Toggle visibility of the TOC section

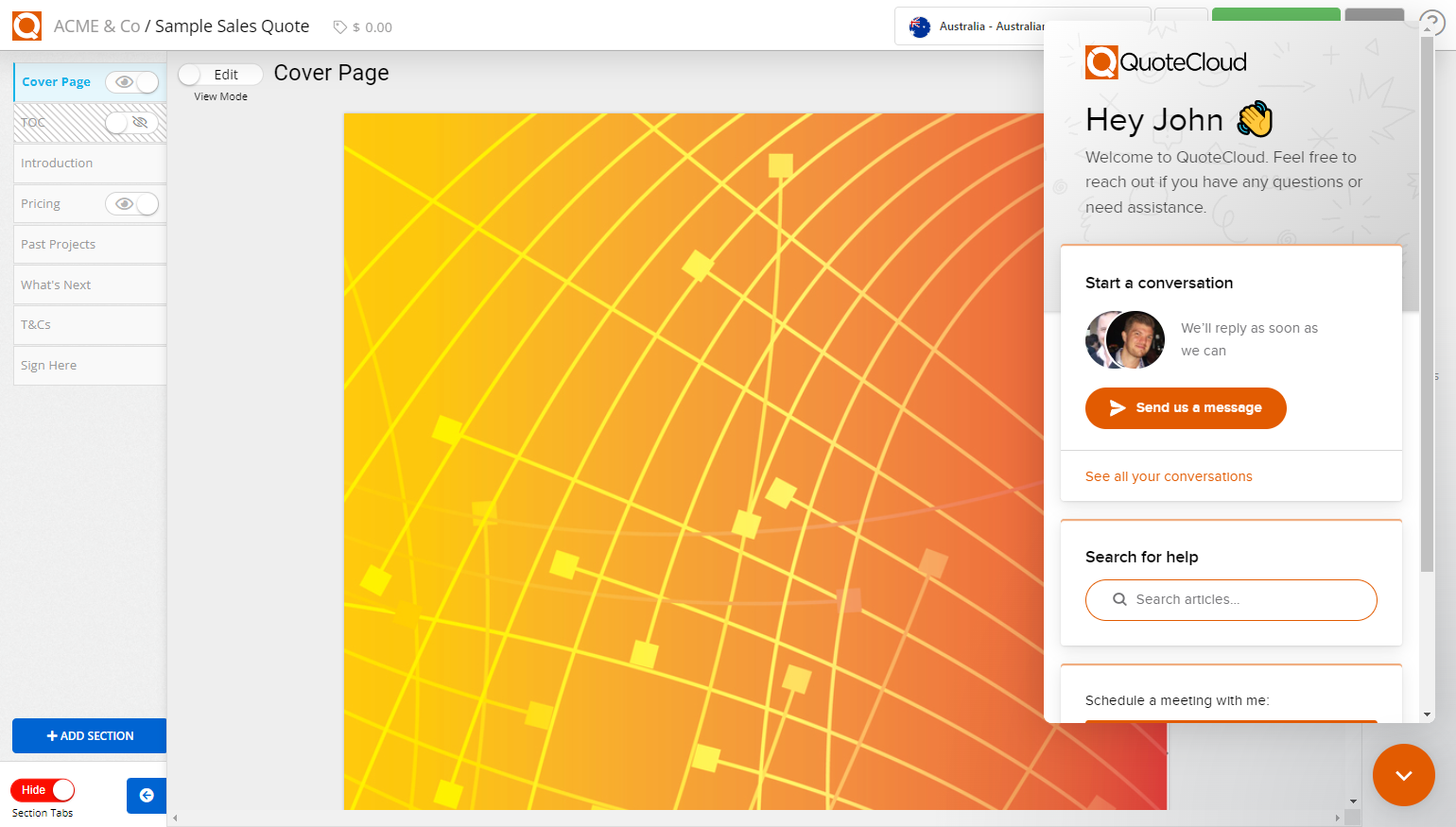[x=132, y=123]
